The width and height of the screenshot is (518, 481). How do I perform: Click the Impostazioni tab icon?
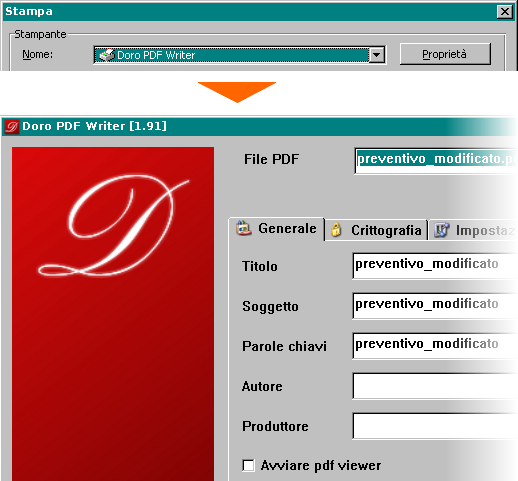pyautogui.click(x=442, y=230)
